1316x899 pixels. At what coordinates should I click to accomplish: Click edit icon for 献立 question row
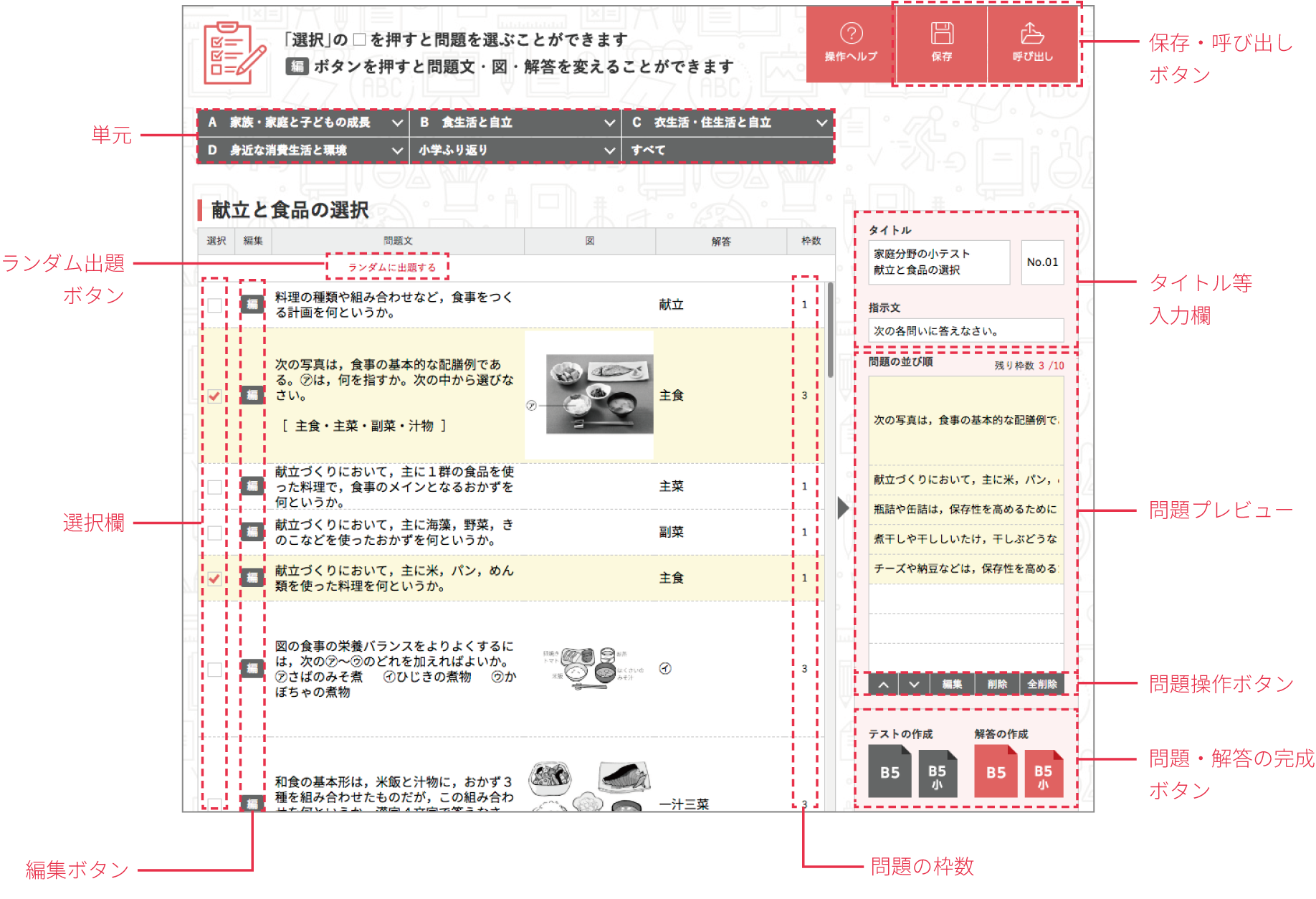252,305
